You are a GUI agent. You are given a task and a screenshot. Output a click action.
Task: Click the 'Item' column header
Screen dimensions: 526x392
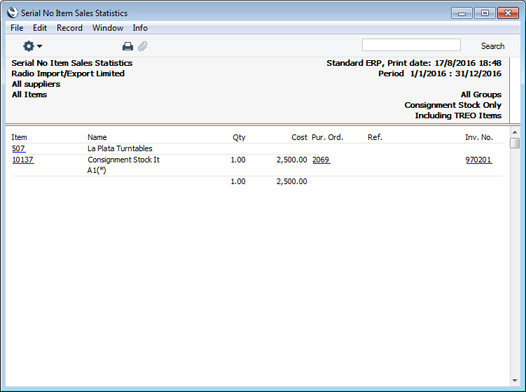coord(19,137)
